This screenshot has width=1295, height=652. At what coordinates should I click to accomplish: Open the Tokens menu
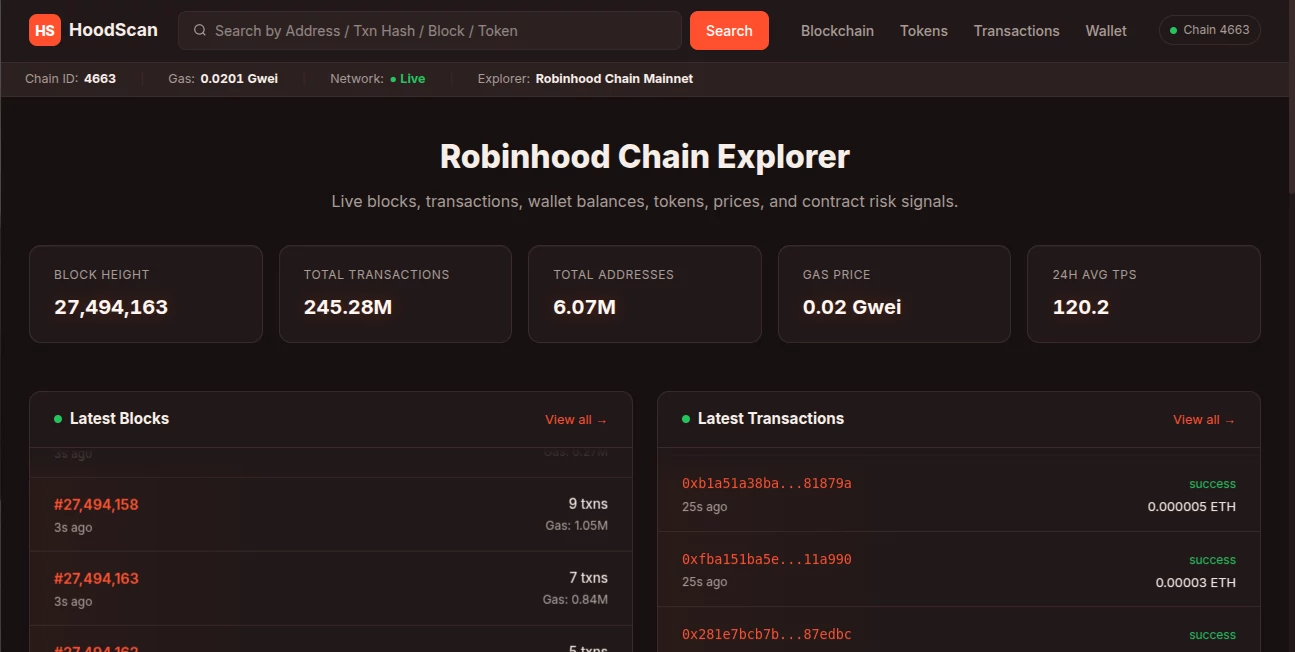click(924, 31)
